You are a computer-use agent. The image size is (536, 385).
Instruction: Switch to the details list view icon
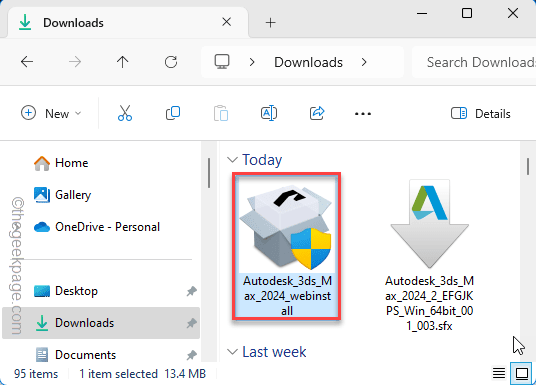(499, 373)
